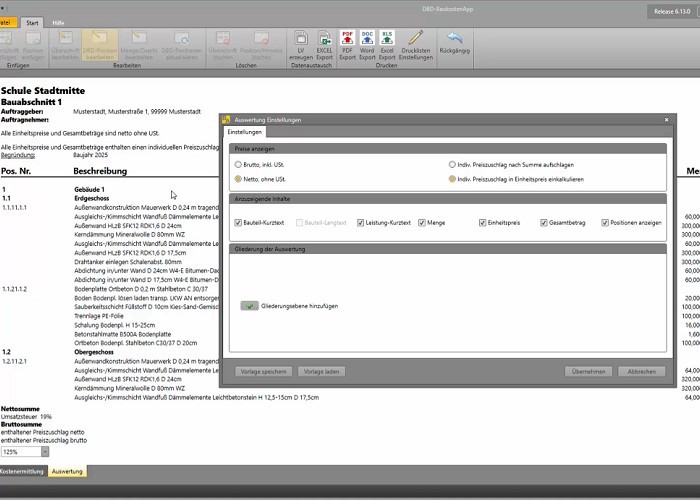Image resolution: width=700 pixels, height=500 pixels.
Task: Switch to the Start ribbon tab
Action: coord(32,23)
